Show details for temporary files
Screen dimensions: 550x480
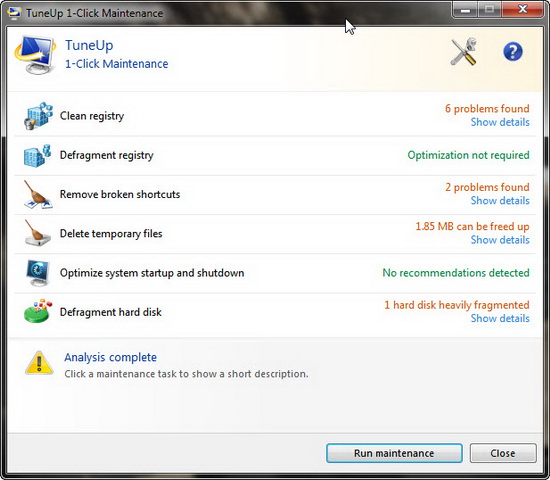coord(500,240)
